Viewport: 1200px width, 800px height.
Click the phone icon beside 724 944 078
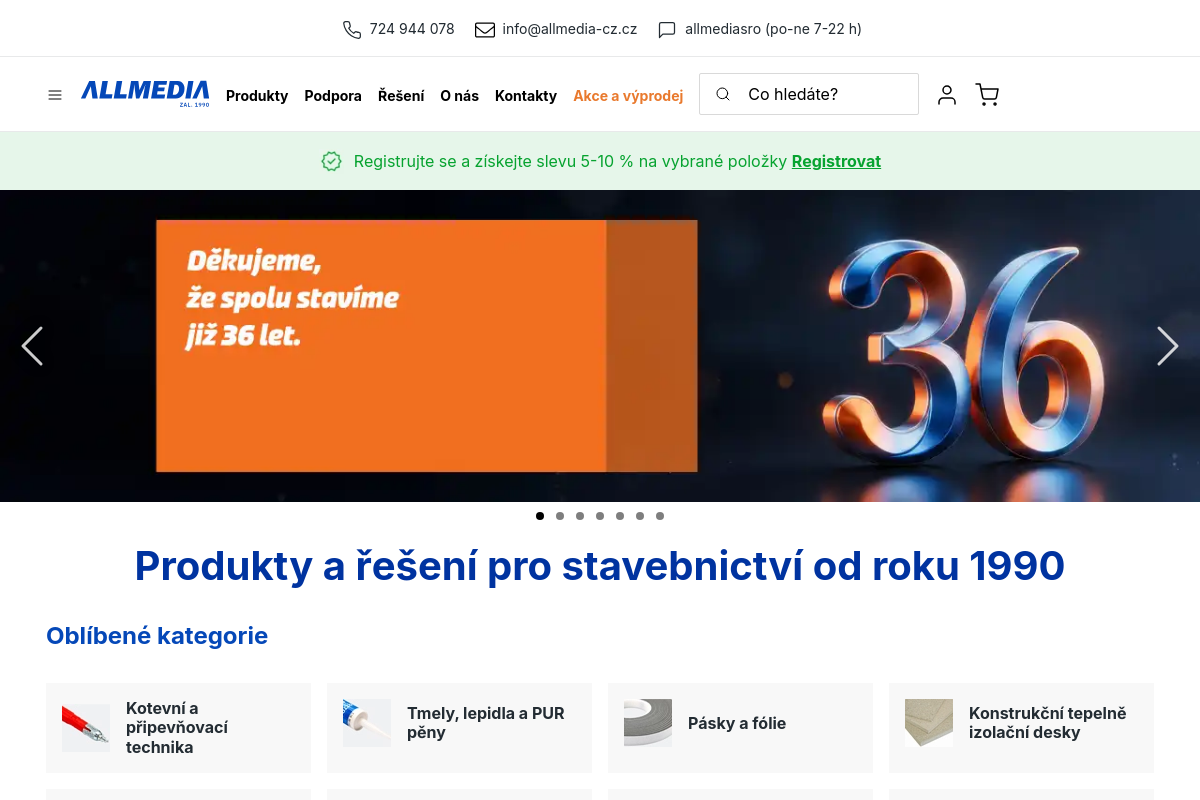point(352,30)
